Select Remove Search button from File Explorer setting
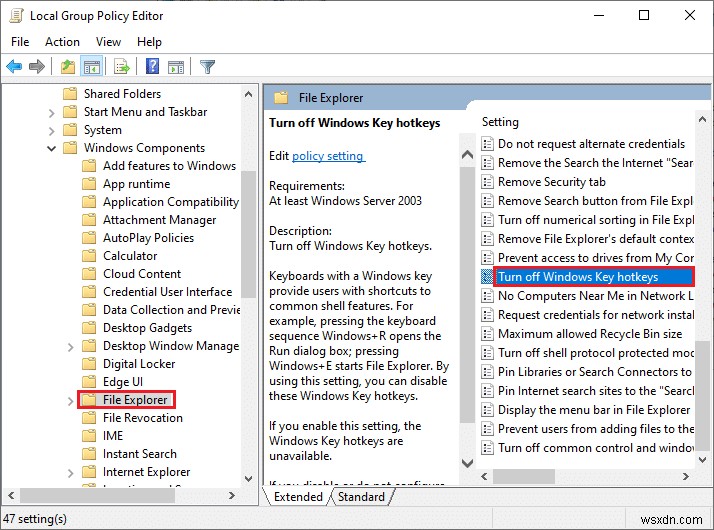This screenshot has height=530, width=714. pos(595,201)
